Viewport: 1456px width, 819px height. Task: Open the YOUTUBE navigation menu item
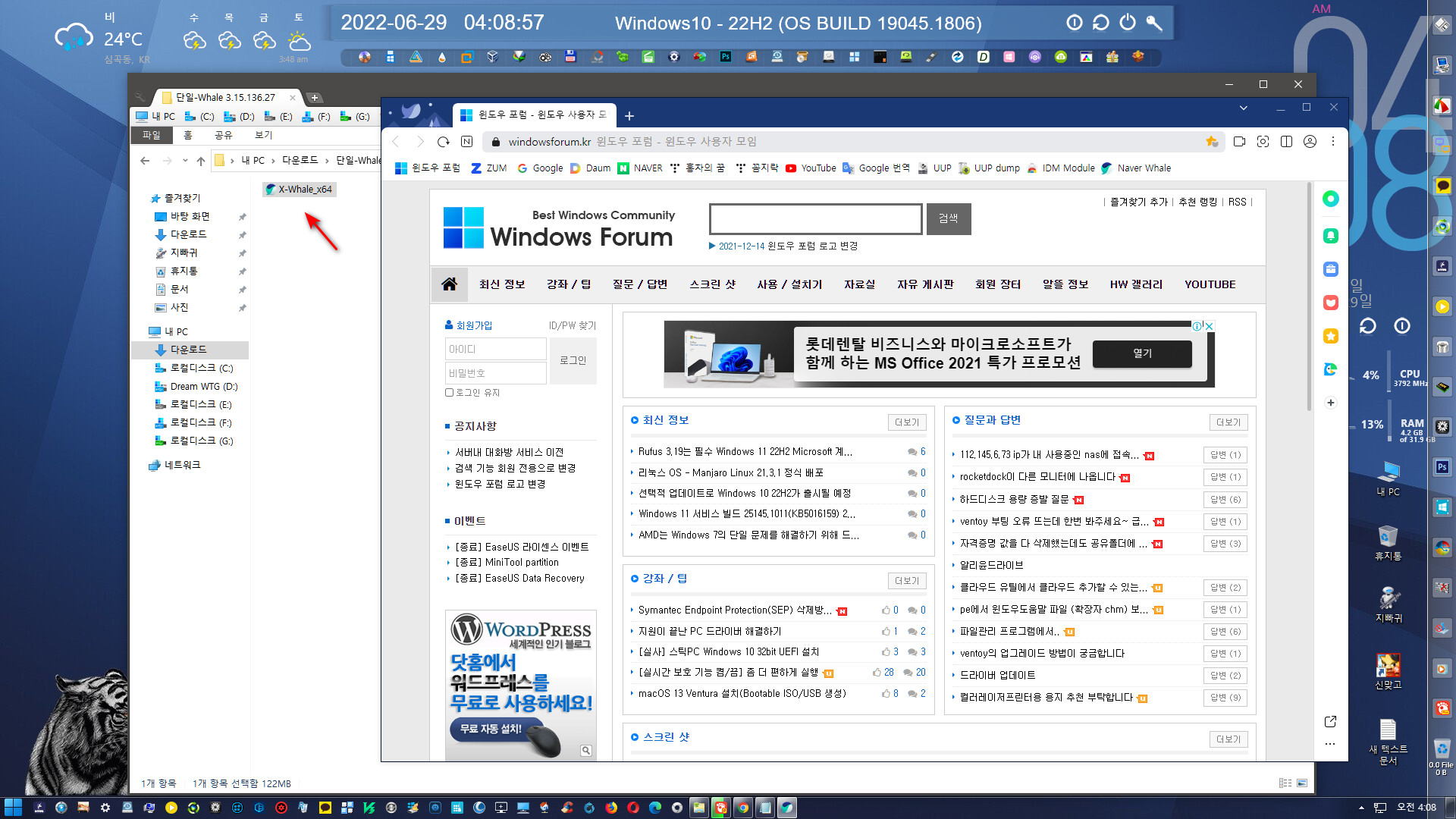tap(1210, 284)
